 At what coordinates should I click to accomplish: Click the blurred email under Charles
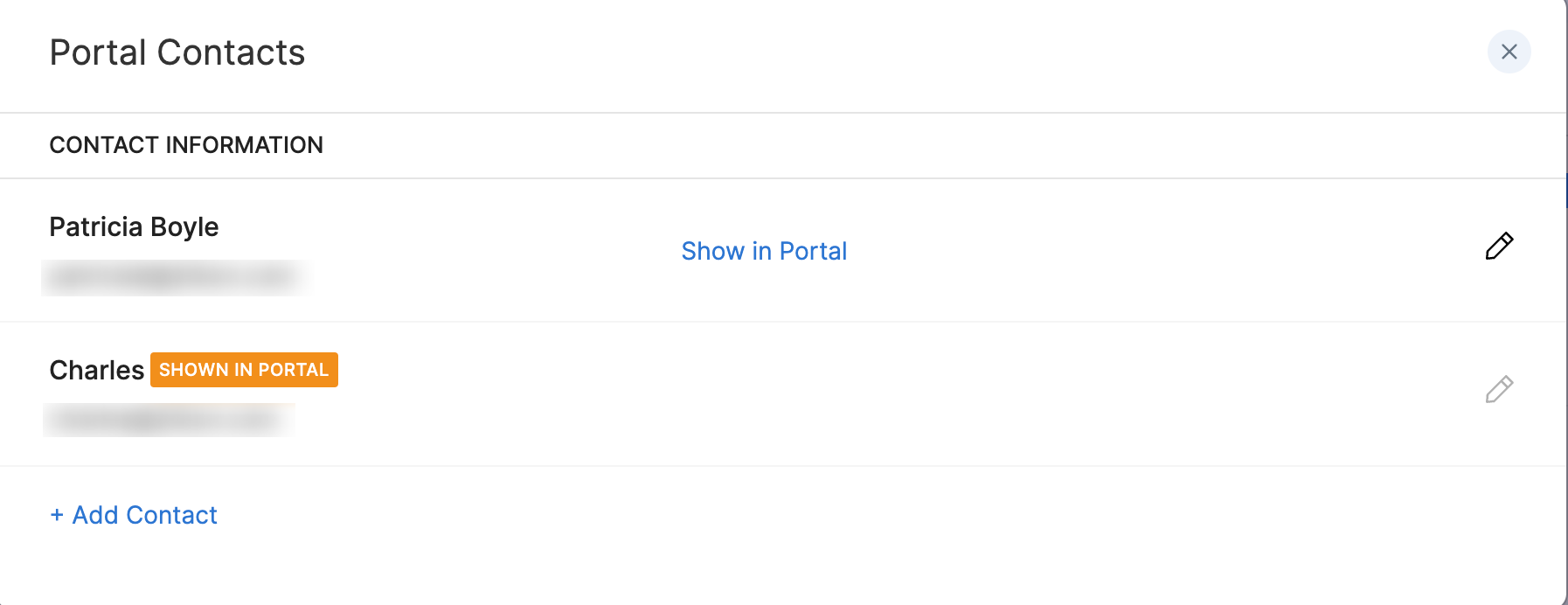168,421
